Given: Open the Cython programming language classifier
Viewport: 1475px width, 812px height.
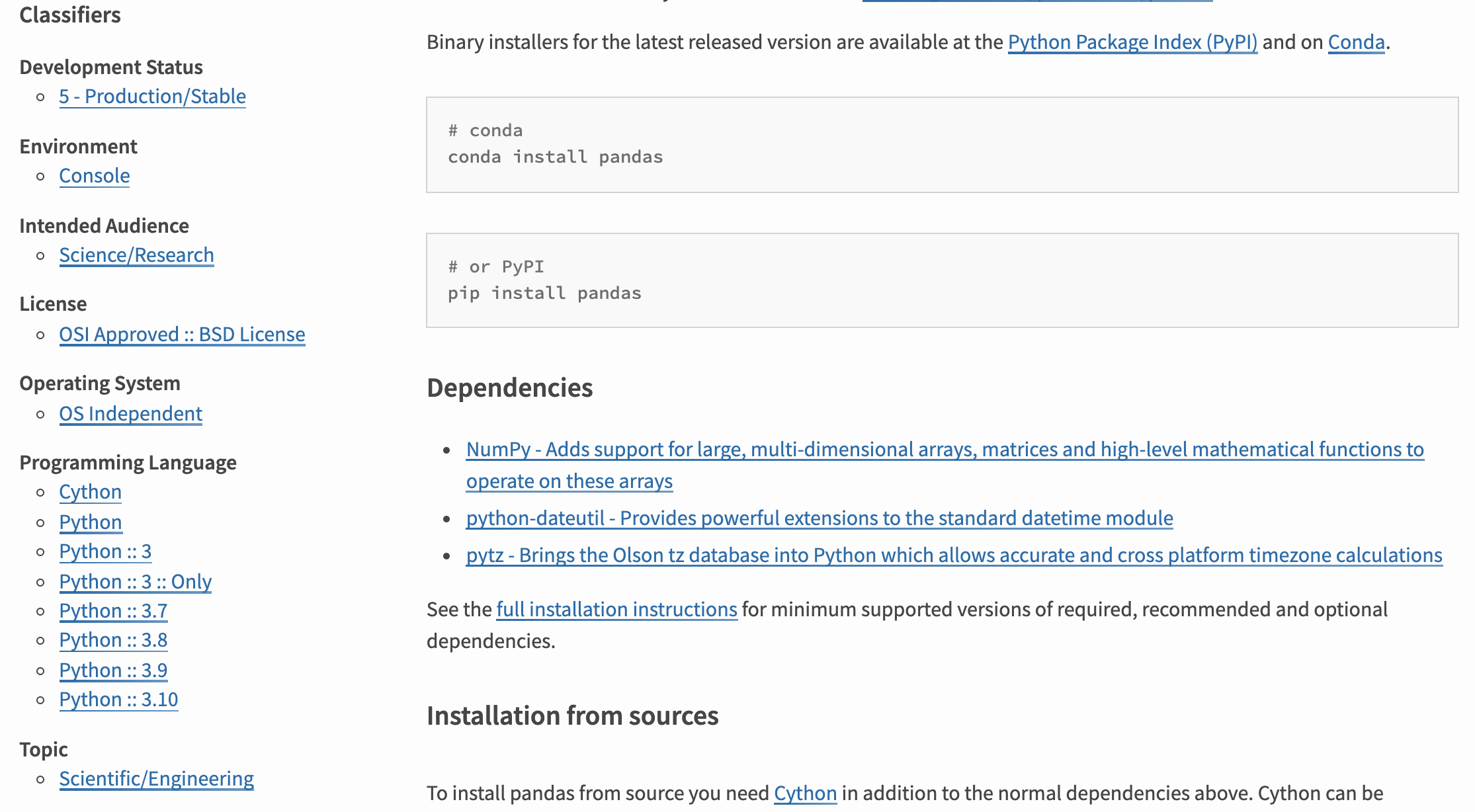Looking at the screenshot, I should tap(90, 492).
